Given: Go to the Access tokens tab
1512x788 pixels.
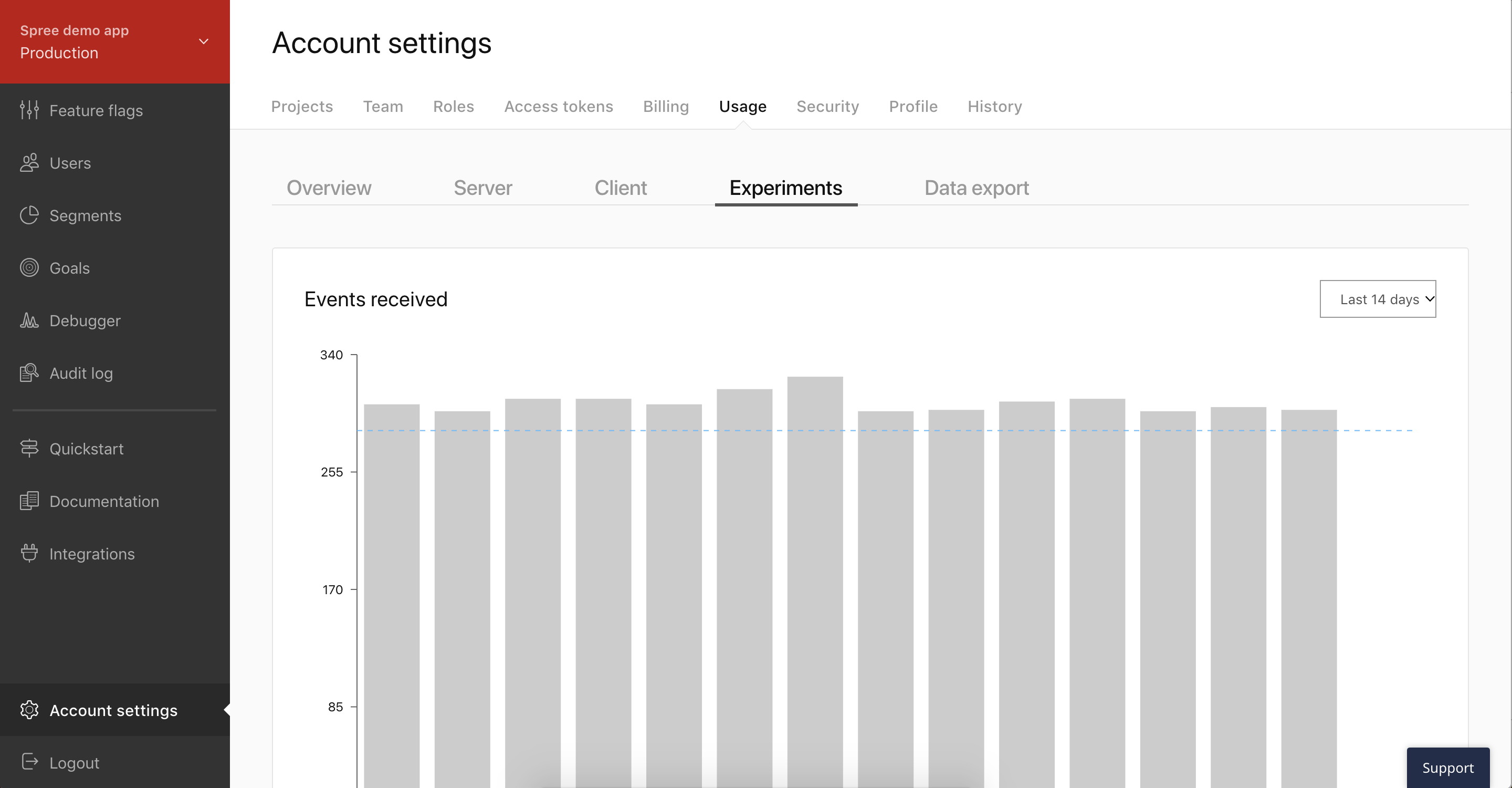Looking at the screenshot, I should point(558,106).
